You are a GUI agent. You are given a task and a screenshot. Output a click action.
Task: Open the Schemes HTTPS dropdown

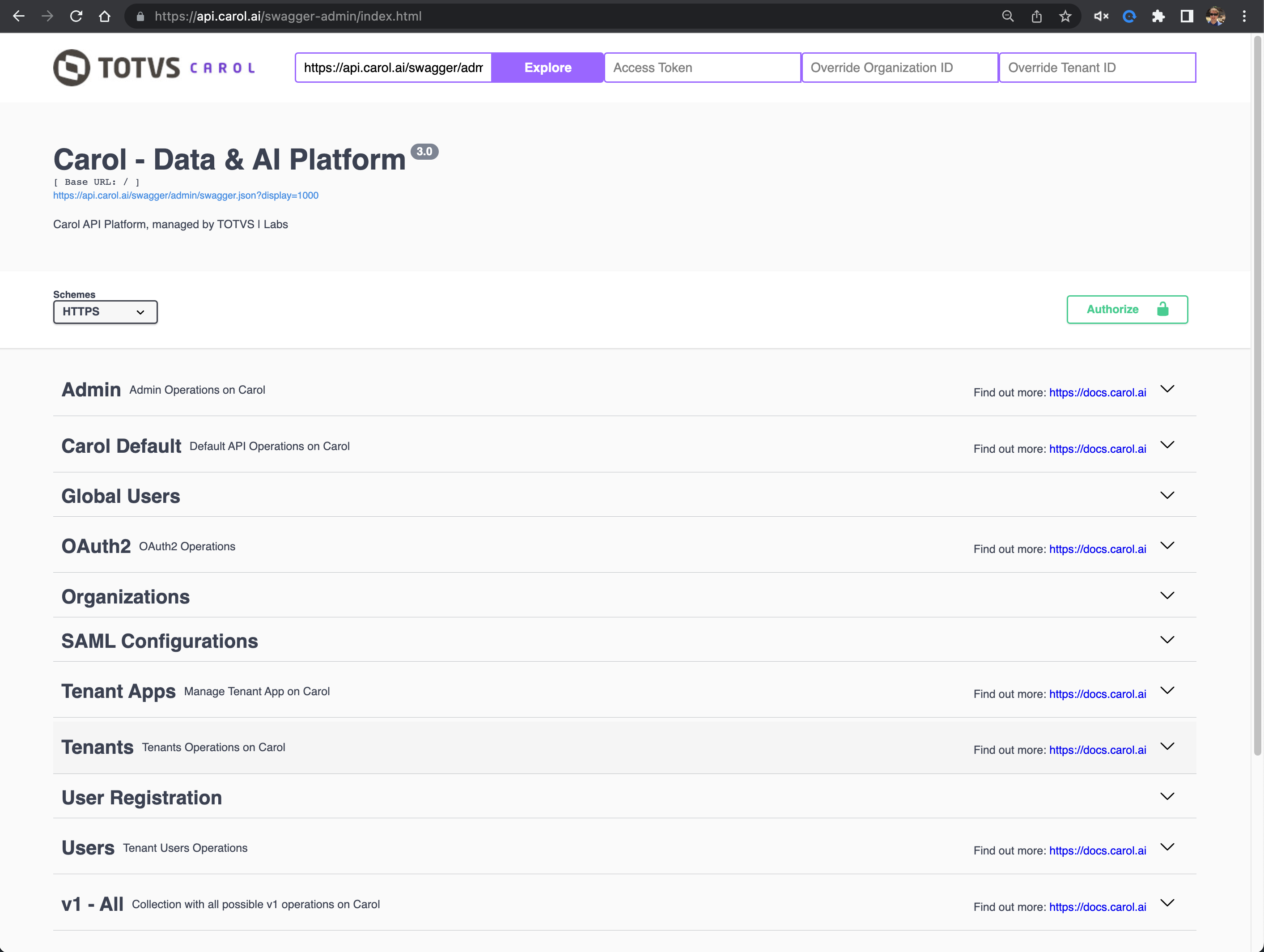click(105, 311)
